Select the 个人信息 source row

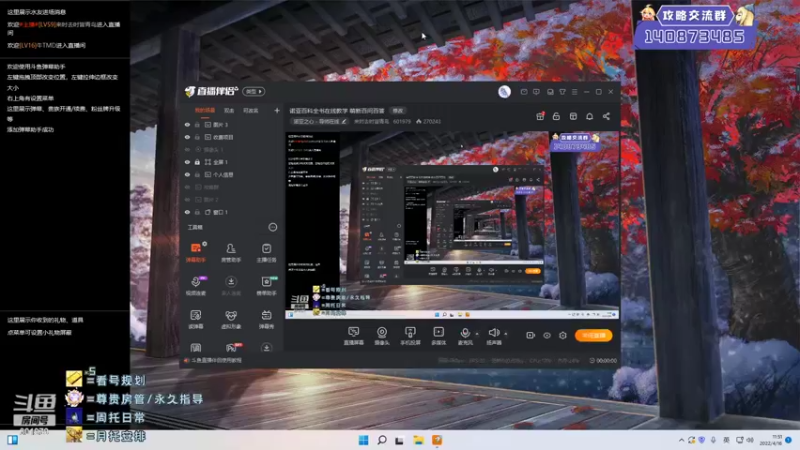click(233, 174)
